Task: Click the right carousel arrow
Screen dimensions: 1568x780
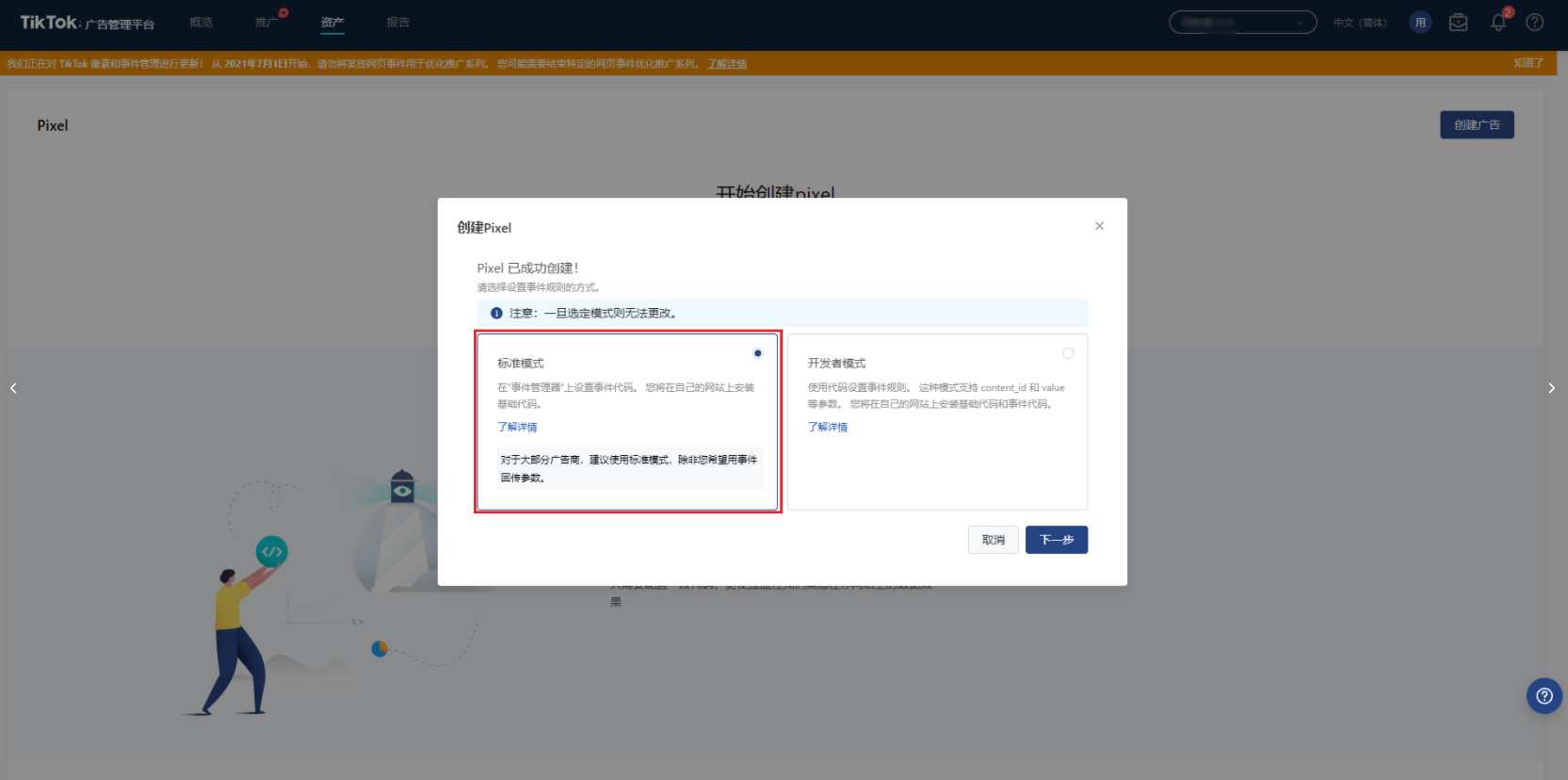Action: click(1552, 388)
